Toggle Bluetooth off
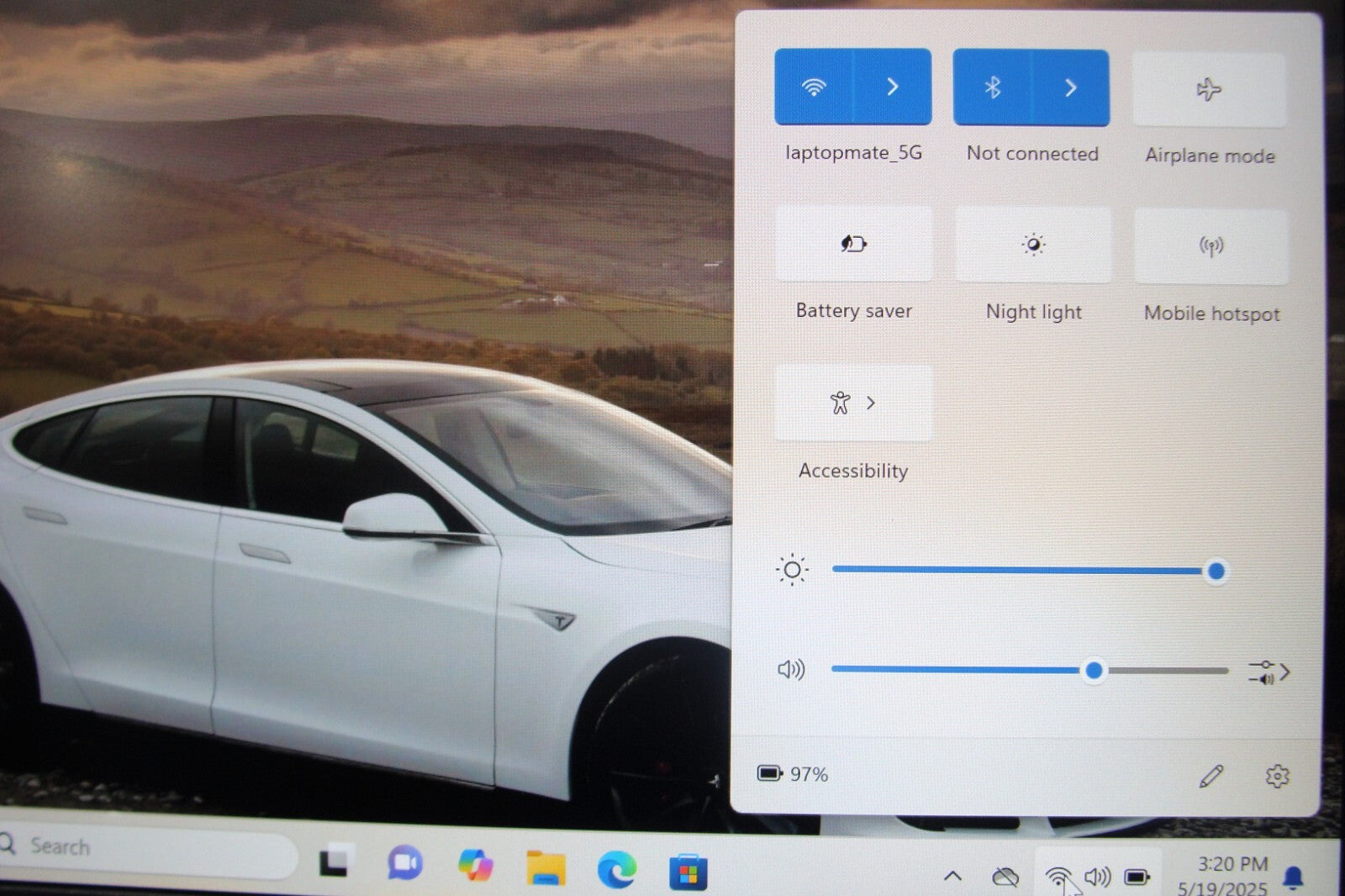Screen dimensions: 1345x896 click(x=992, y=87)
